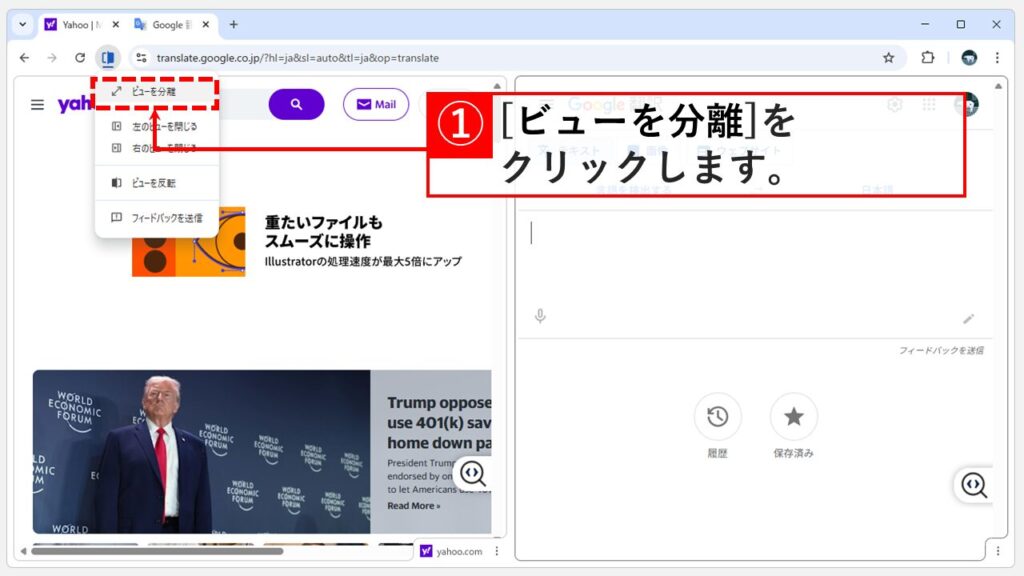The image size is (1024, 576).
Task: Click the pencil edit icon in the translation panel
Action: [x=968, y=318]
